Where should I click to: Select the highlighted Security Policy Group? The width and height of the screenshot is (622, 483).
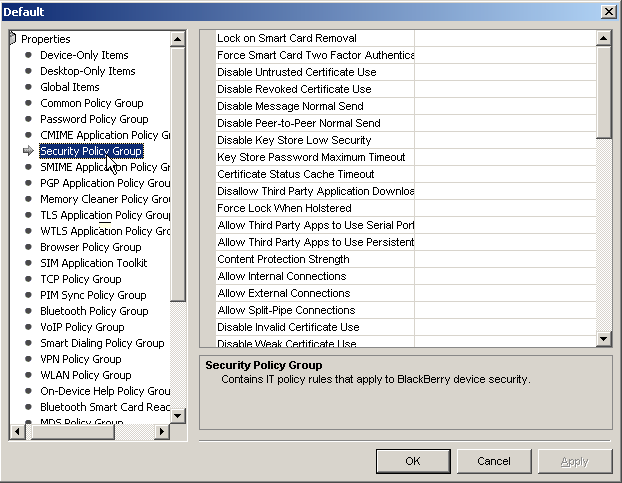[x=91, y=151]
